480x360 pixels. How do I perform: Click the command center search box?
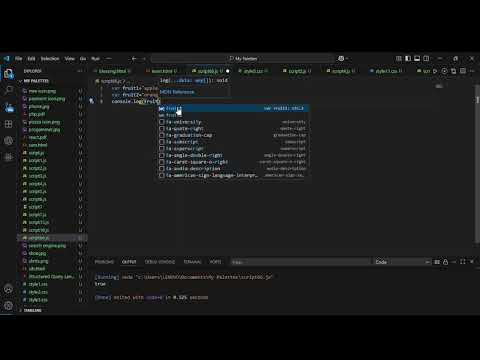[x=242, y=59]
